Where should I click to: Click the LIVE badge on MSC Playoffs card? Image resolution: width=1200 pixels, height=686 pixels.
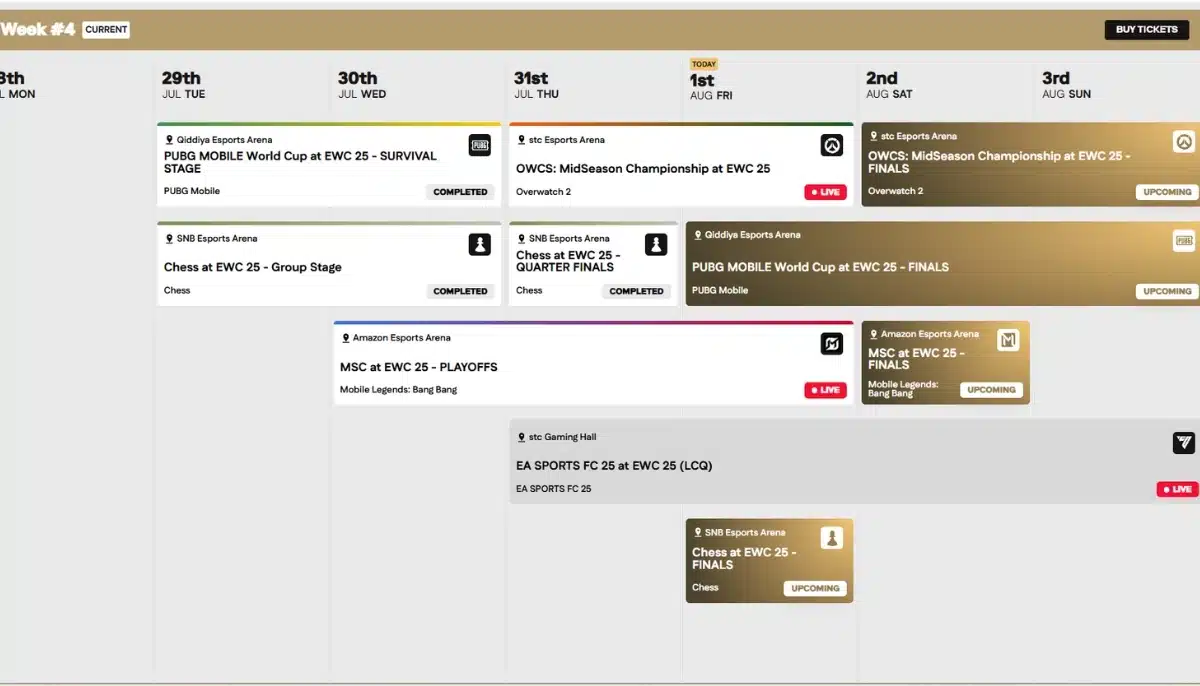[x=825, y=390]
